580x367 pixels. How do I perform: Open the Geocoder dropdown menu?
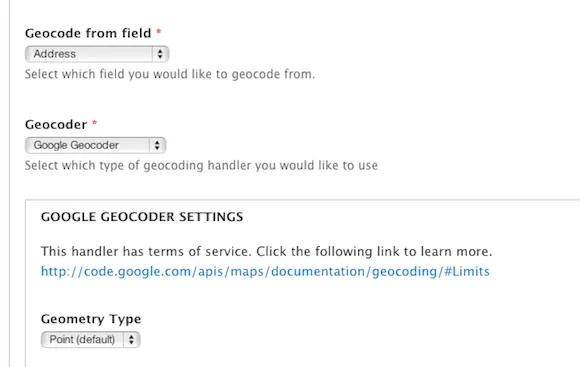pos(95,145)
